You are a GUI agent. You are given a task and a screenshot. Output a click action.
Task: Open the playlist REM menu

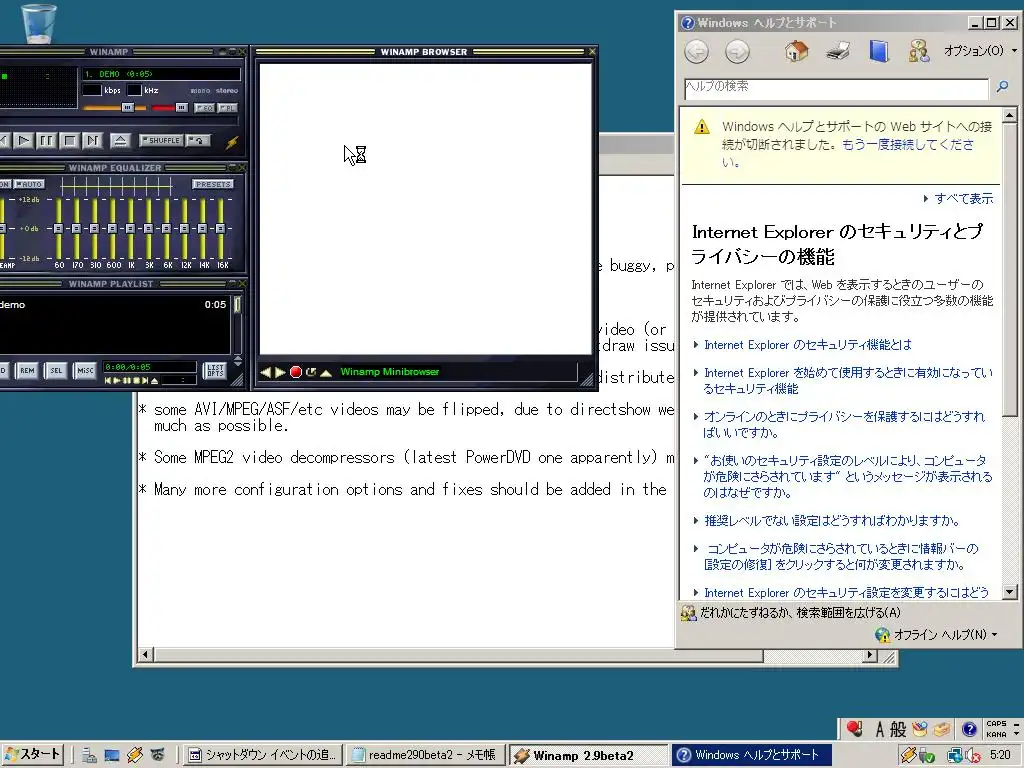pyautogui.click(x=27, y=370)
